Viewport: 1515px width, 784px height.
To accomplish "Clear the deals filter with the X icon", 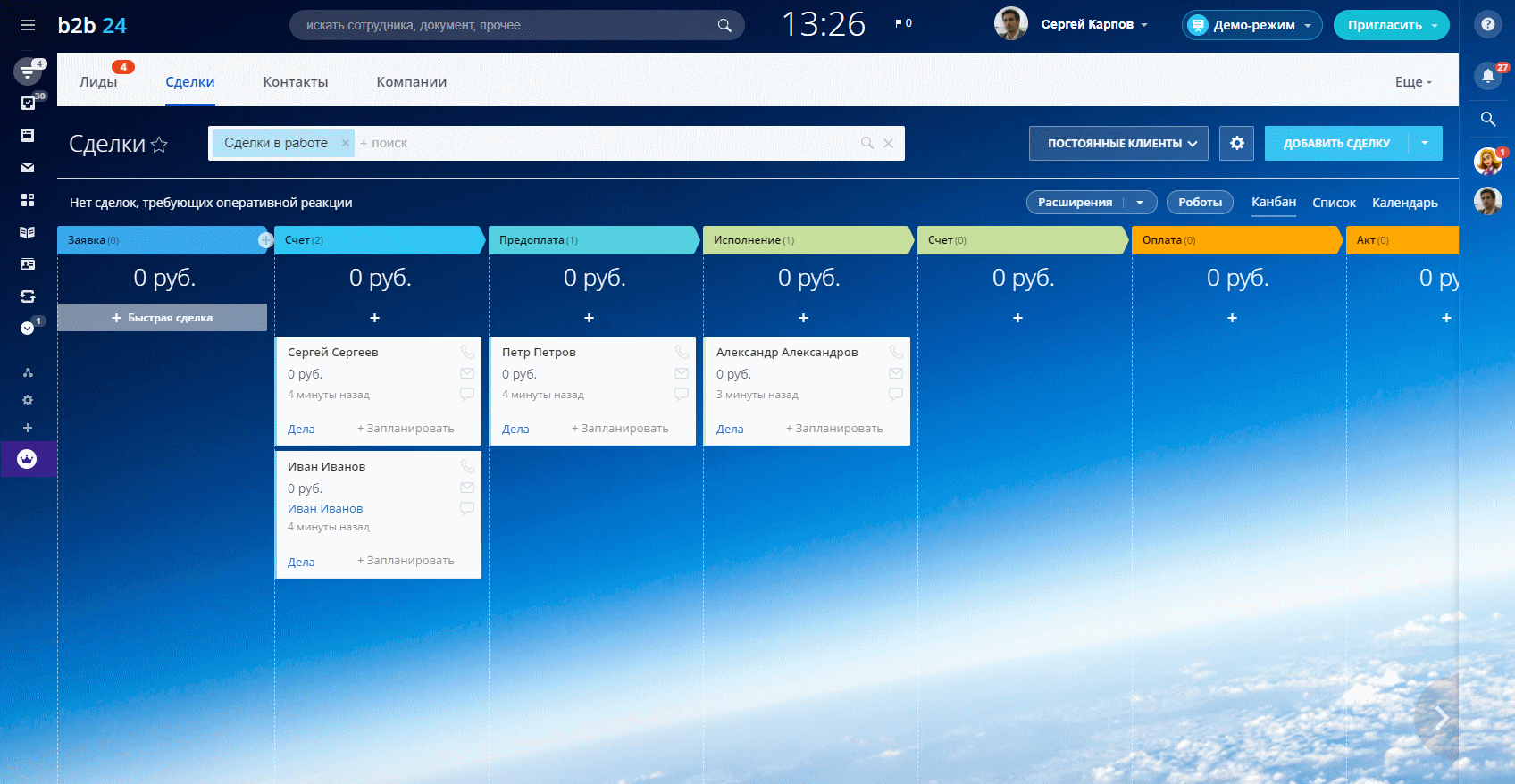I will 888,143.
